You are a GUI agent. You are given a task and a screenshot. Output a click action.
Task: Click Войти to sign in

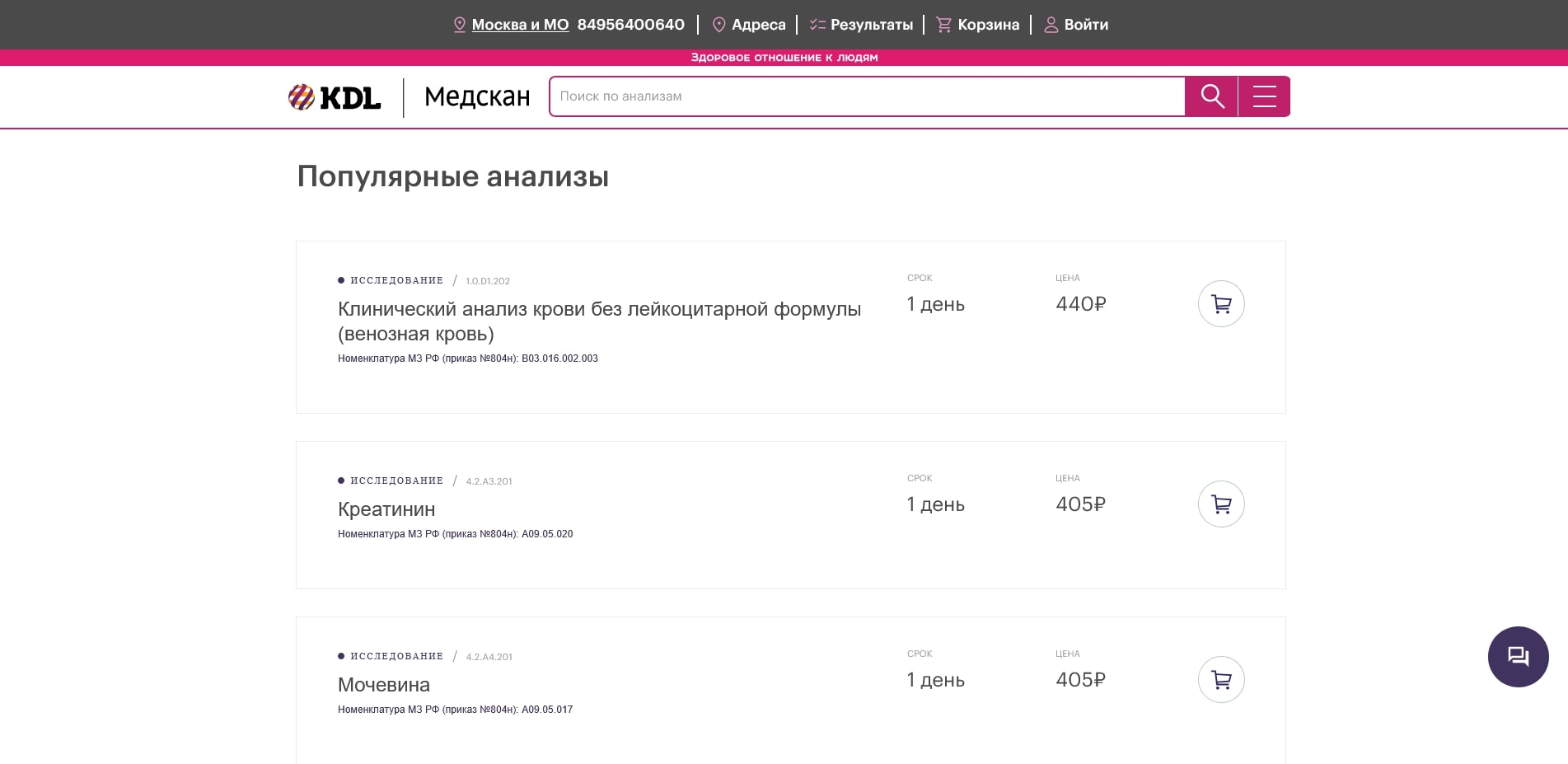tap(1085, 25)
